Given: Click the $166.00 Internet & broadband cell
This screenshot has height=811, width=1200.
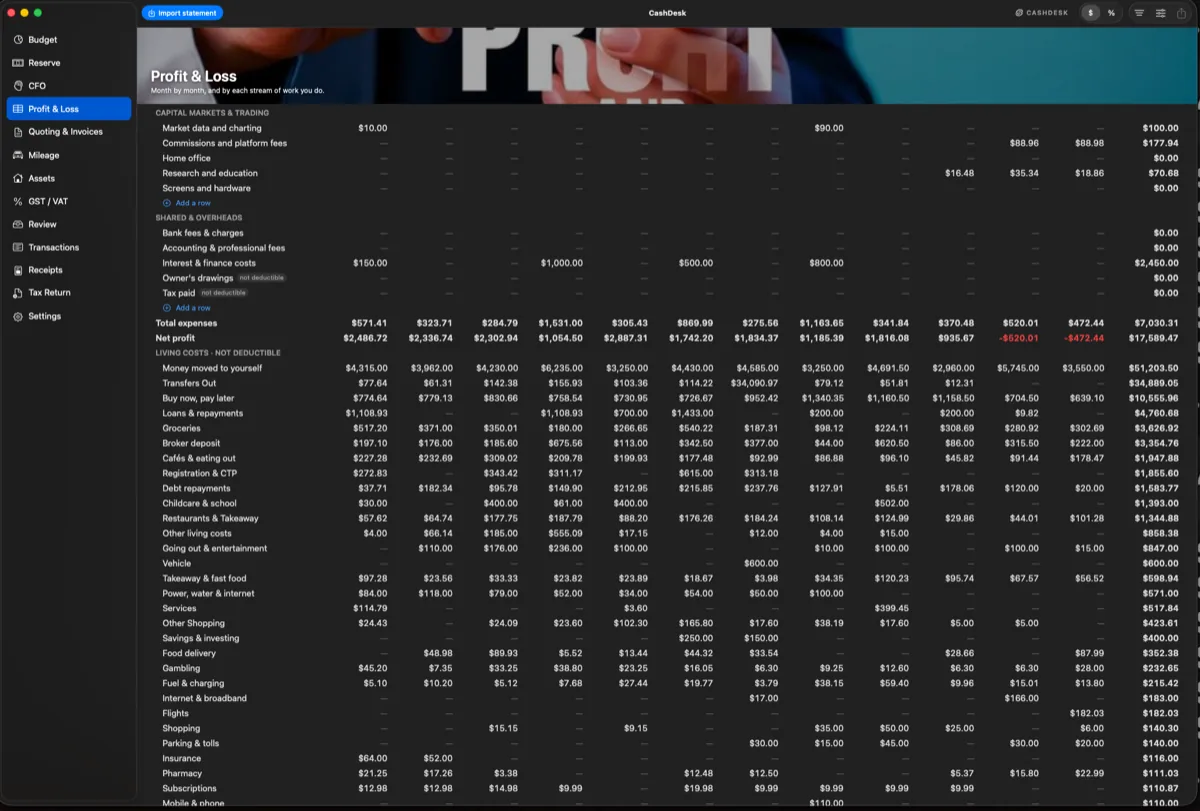Looking at the screenshot, I should click(x=1022, y=698).
